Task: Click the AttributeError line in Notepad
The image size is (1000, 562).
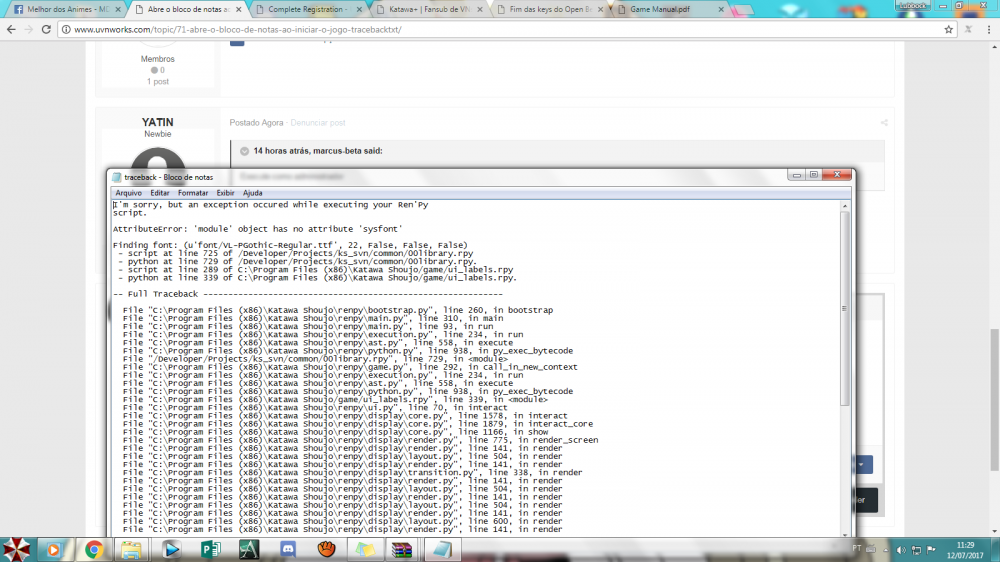Action: pyautogui.click(x=257, y=229)
